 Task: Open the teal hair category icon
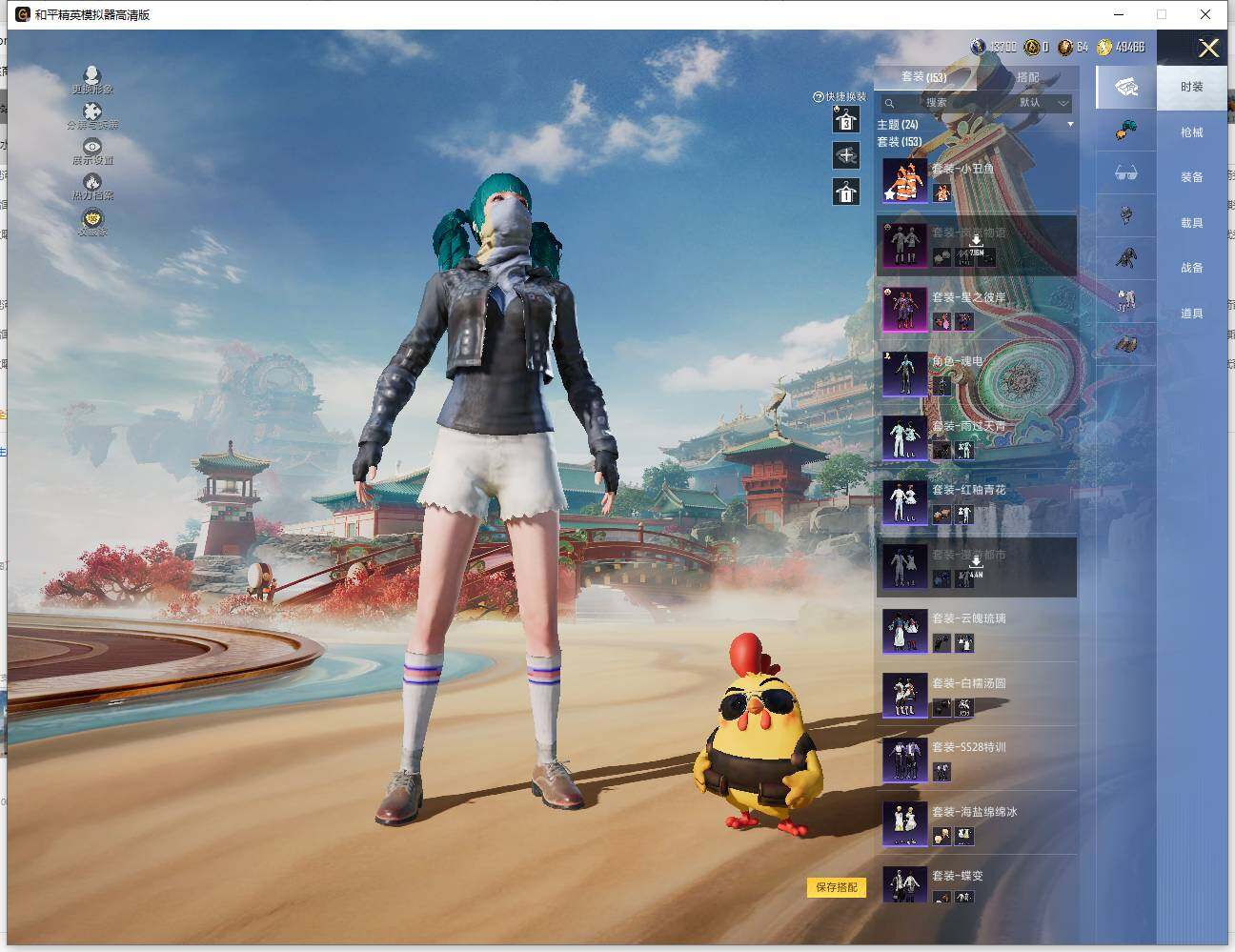(1126, 131)
